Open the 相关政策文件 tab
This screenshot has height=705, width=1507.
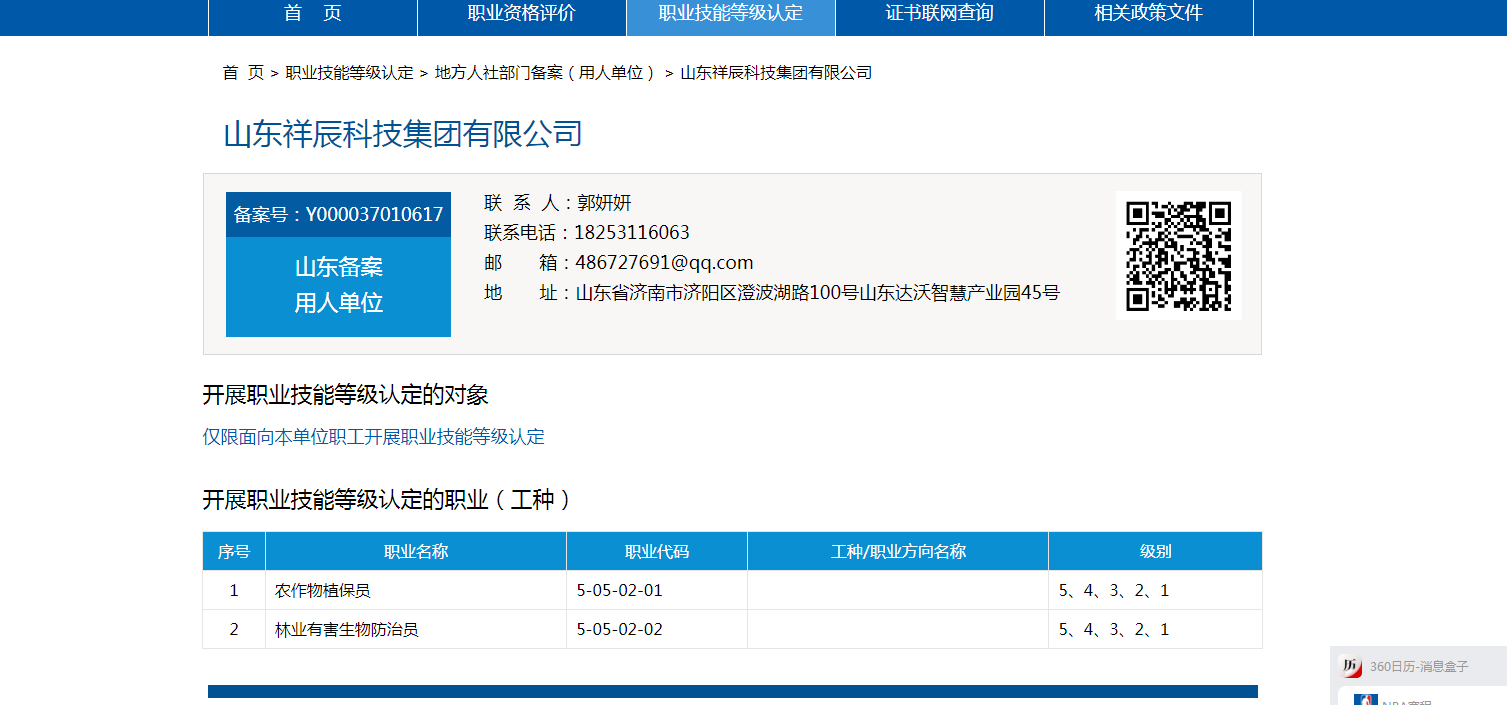1148,14
